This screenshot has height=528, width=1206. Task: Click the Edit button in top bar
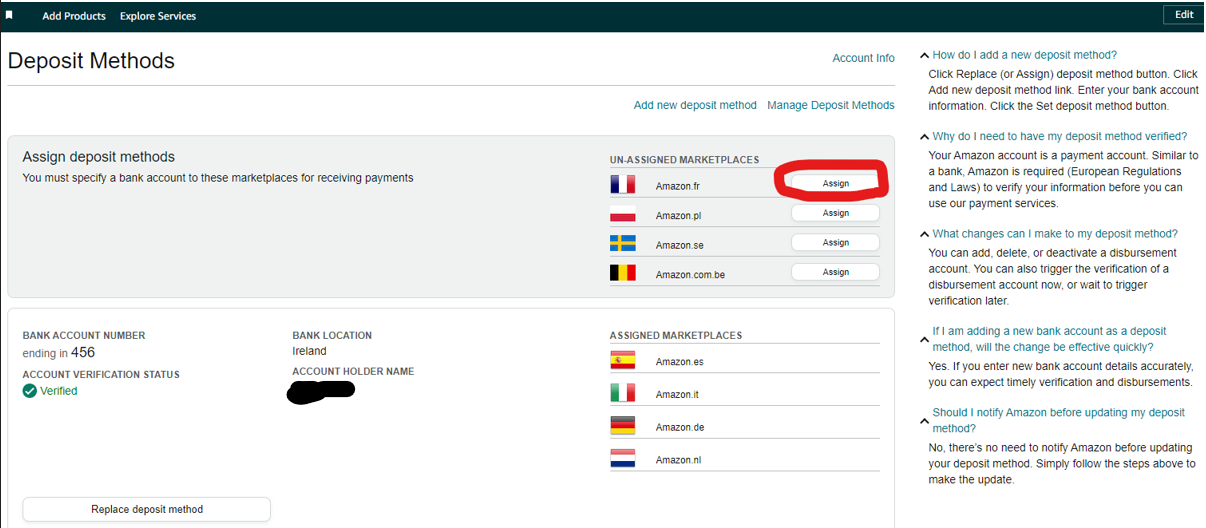click(1184, 15)
